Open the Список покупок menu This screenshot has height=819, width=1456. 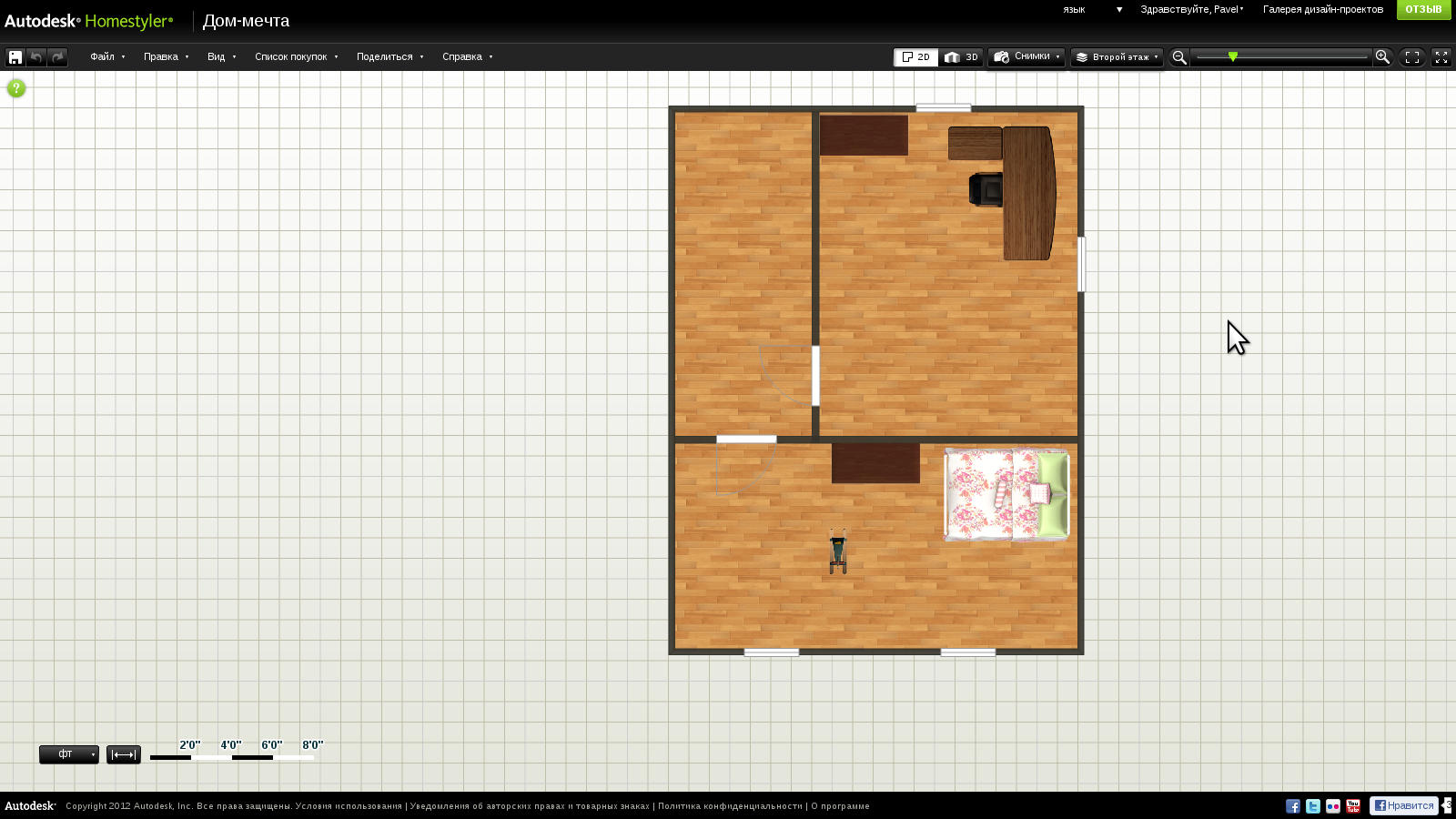(296, 56)
